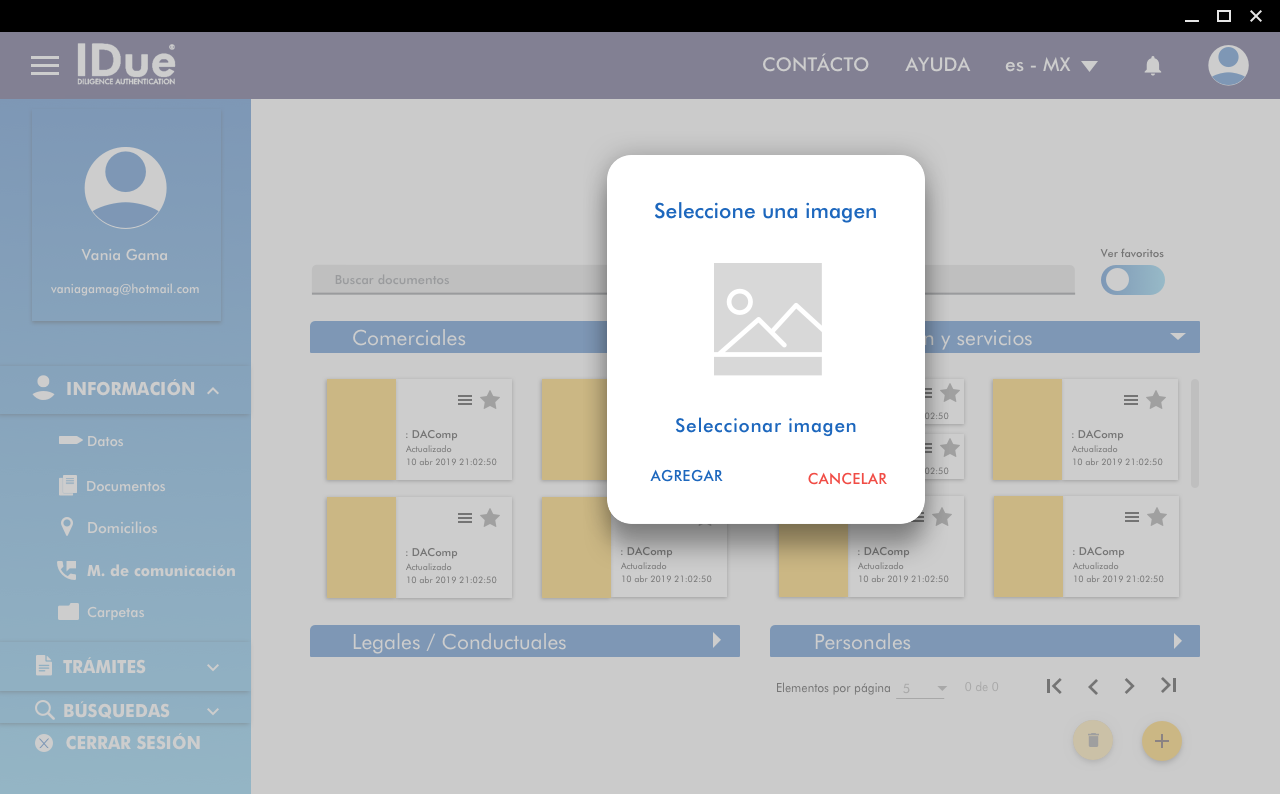This screenshot has height=794, width=1280.
Task: Favorite the top-right DAComp document card
Action: coord(1156,400)
